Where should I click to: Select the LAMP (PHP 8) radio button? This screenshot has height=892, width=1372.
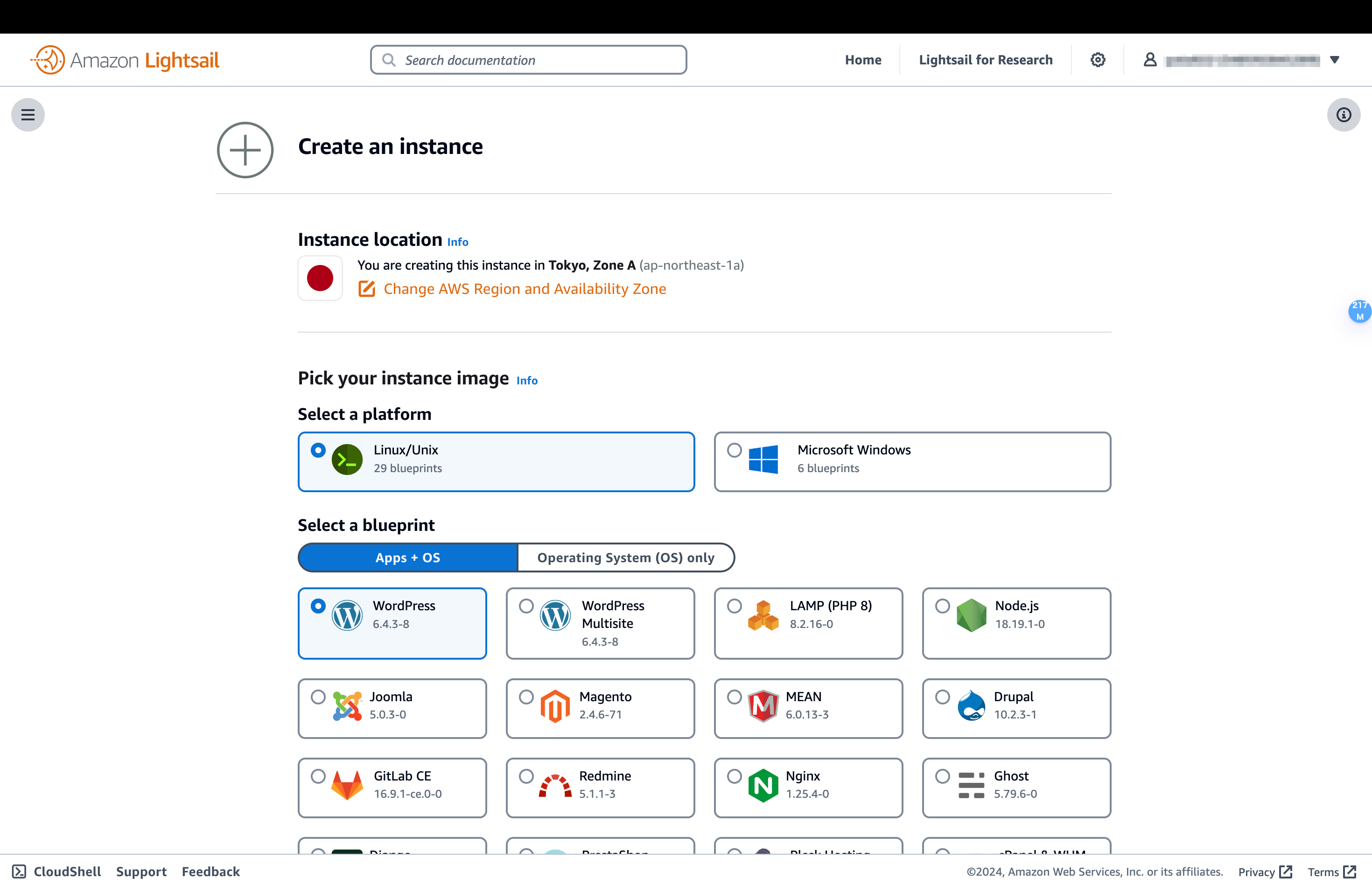(x=734, y=606)
